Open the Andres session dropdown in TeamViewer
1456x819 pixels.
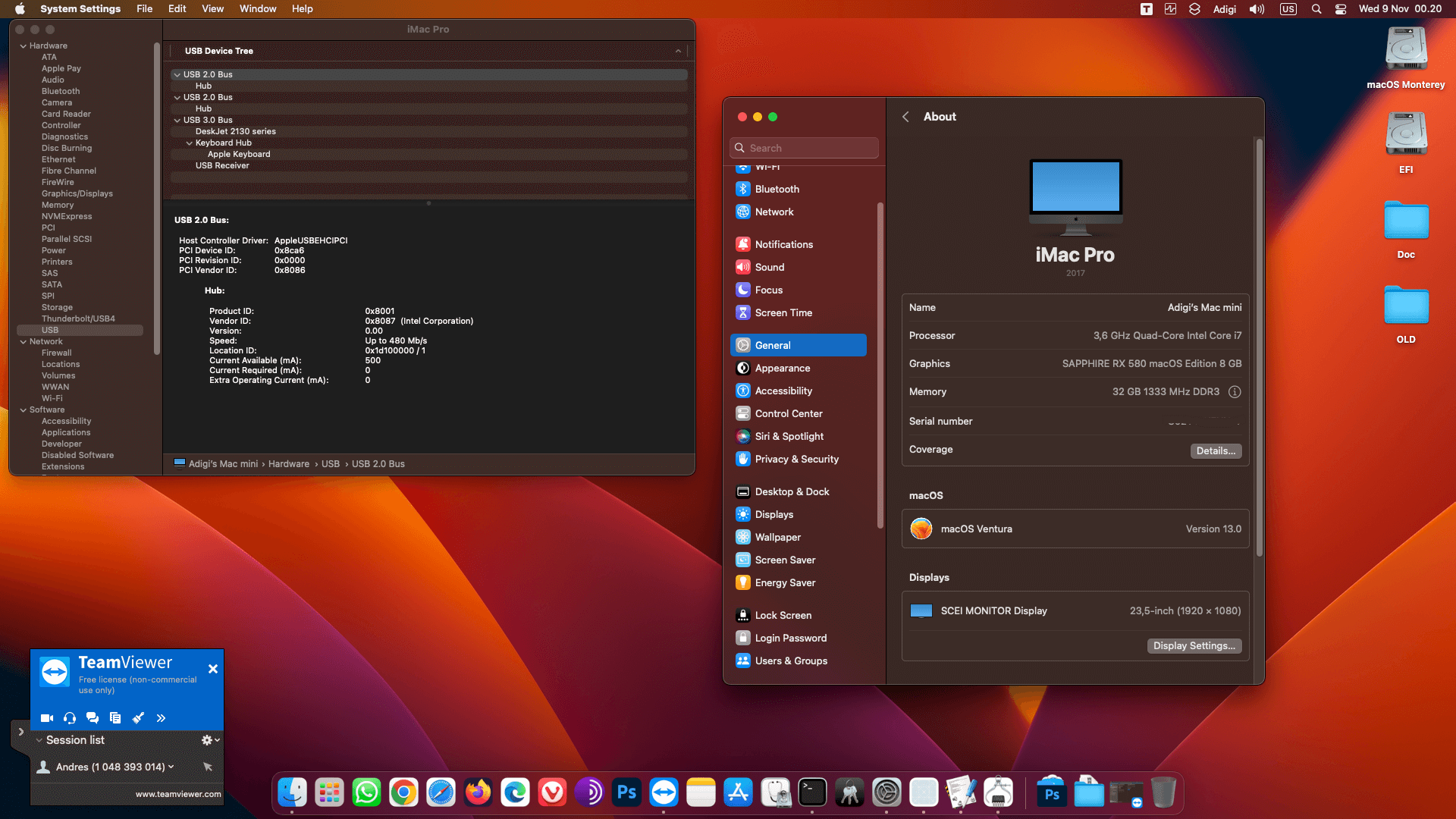point(171,767)
